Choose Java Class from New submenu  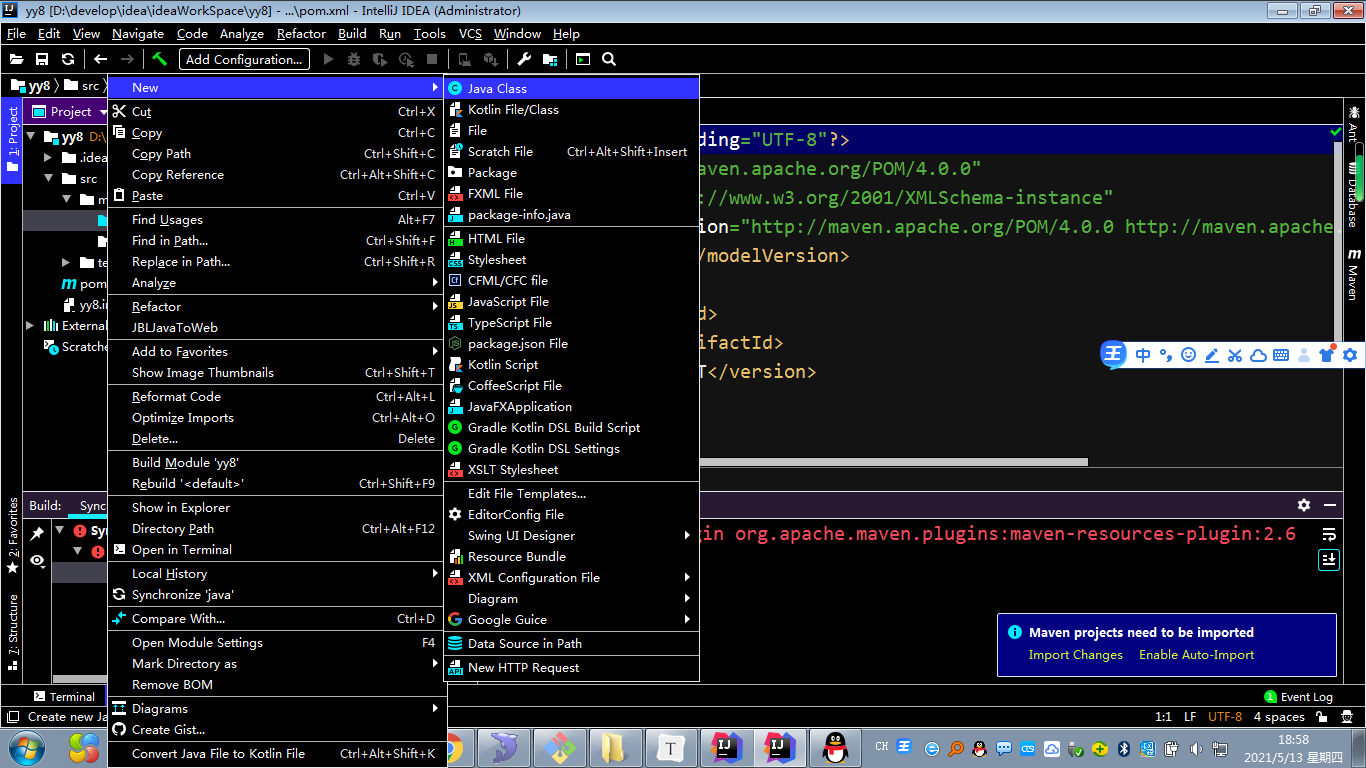tap(571, 88)
